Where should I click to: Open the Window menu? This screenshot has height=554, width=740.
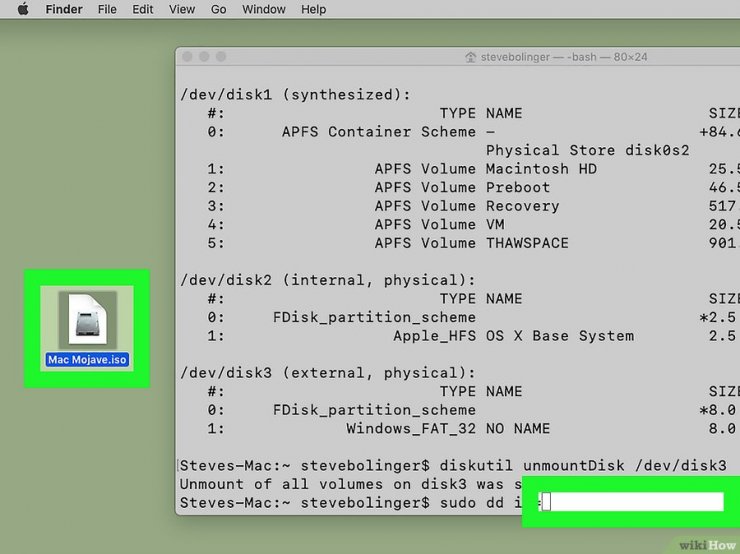[x=264, y=9]
